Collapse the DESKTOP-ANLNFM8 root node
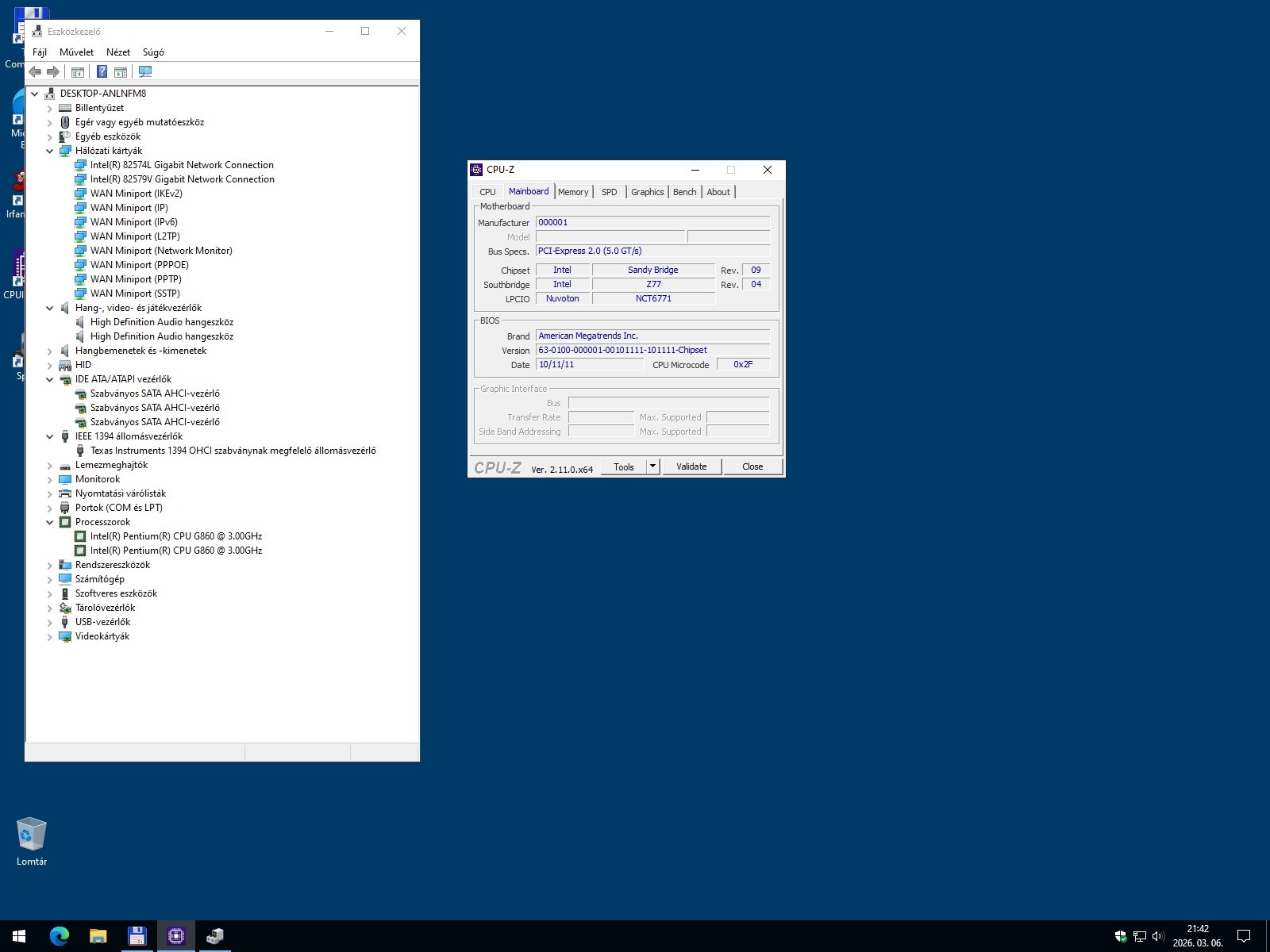Image resolution: width=1270 pixels, height=952 pixels. tap(35, 94)
